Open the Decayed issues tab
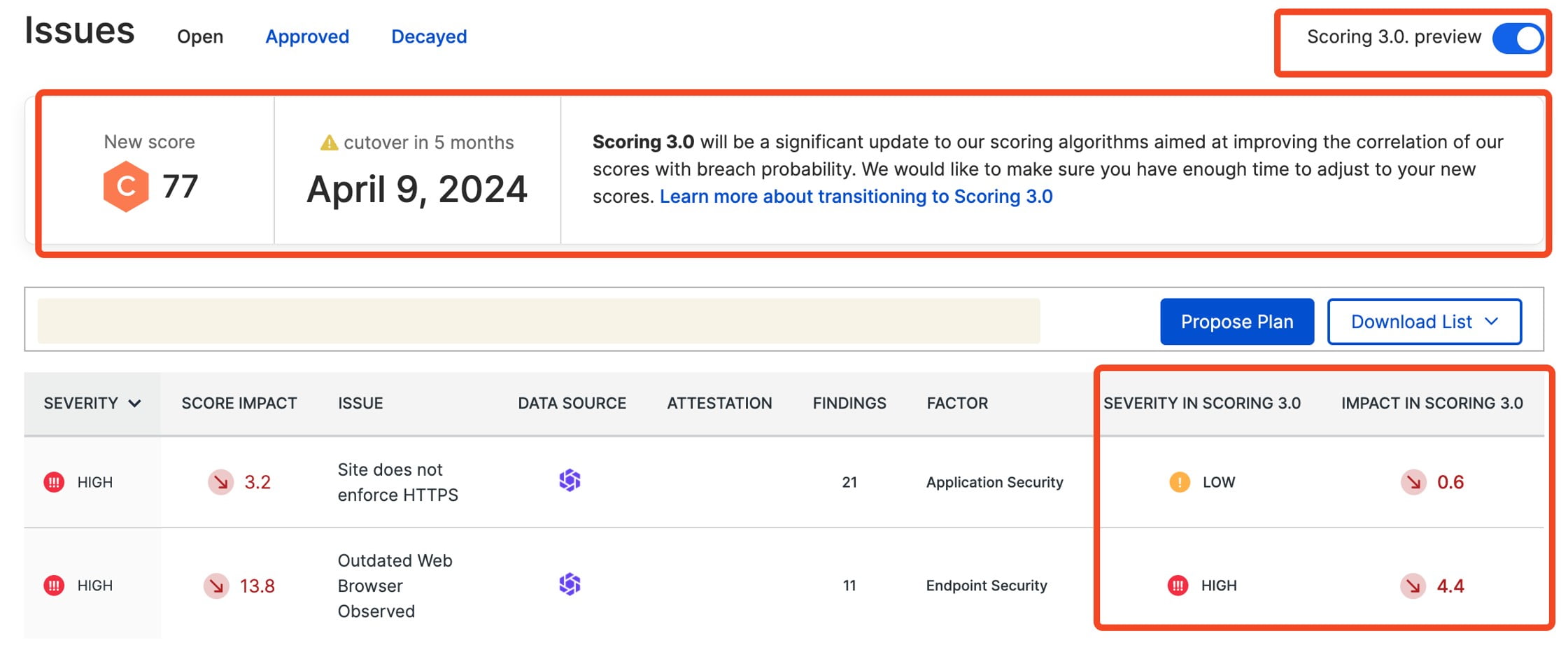 (x=429, y=37)
